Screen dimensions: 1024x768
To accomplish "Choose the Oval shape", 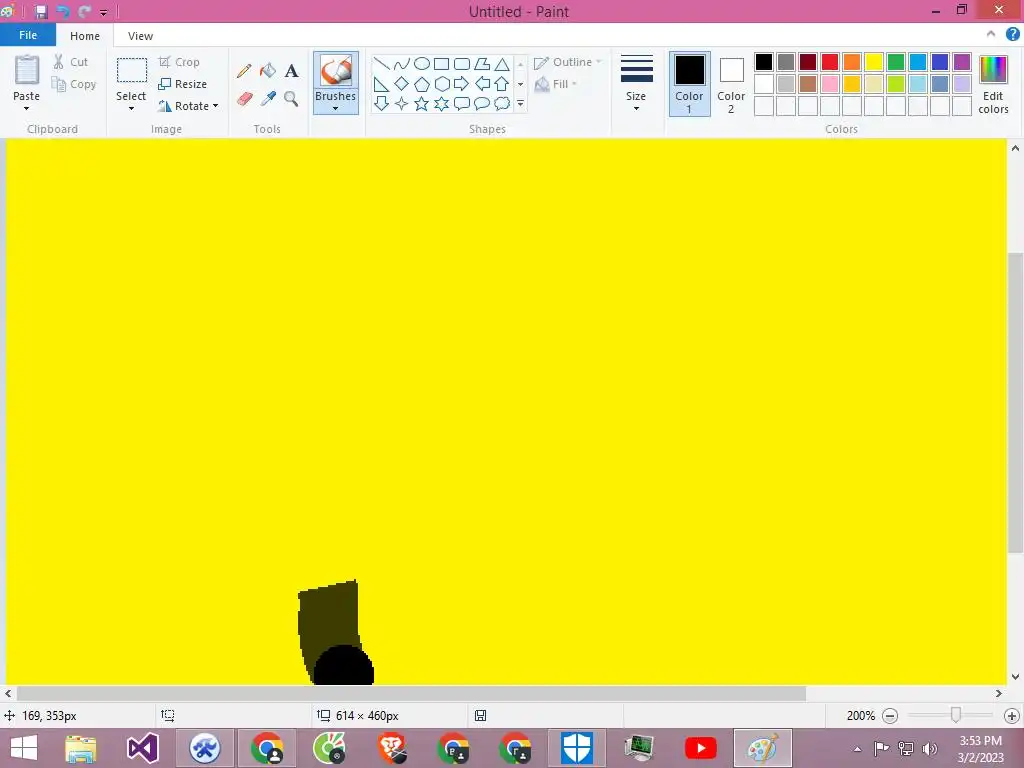I will click(x=422, y=64).
